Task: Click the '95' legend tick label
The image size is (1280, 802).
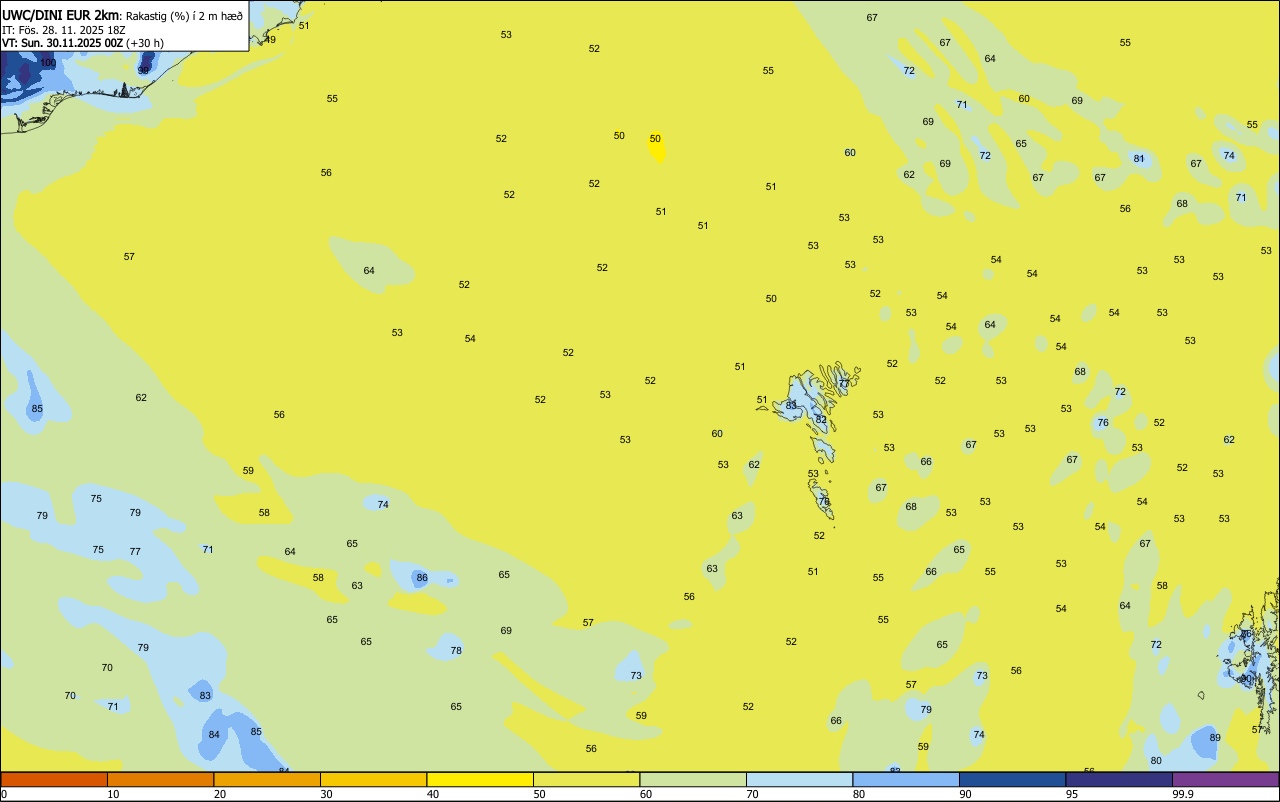Action: coord(1072,794)
